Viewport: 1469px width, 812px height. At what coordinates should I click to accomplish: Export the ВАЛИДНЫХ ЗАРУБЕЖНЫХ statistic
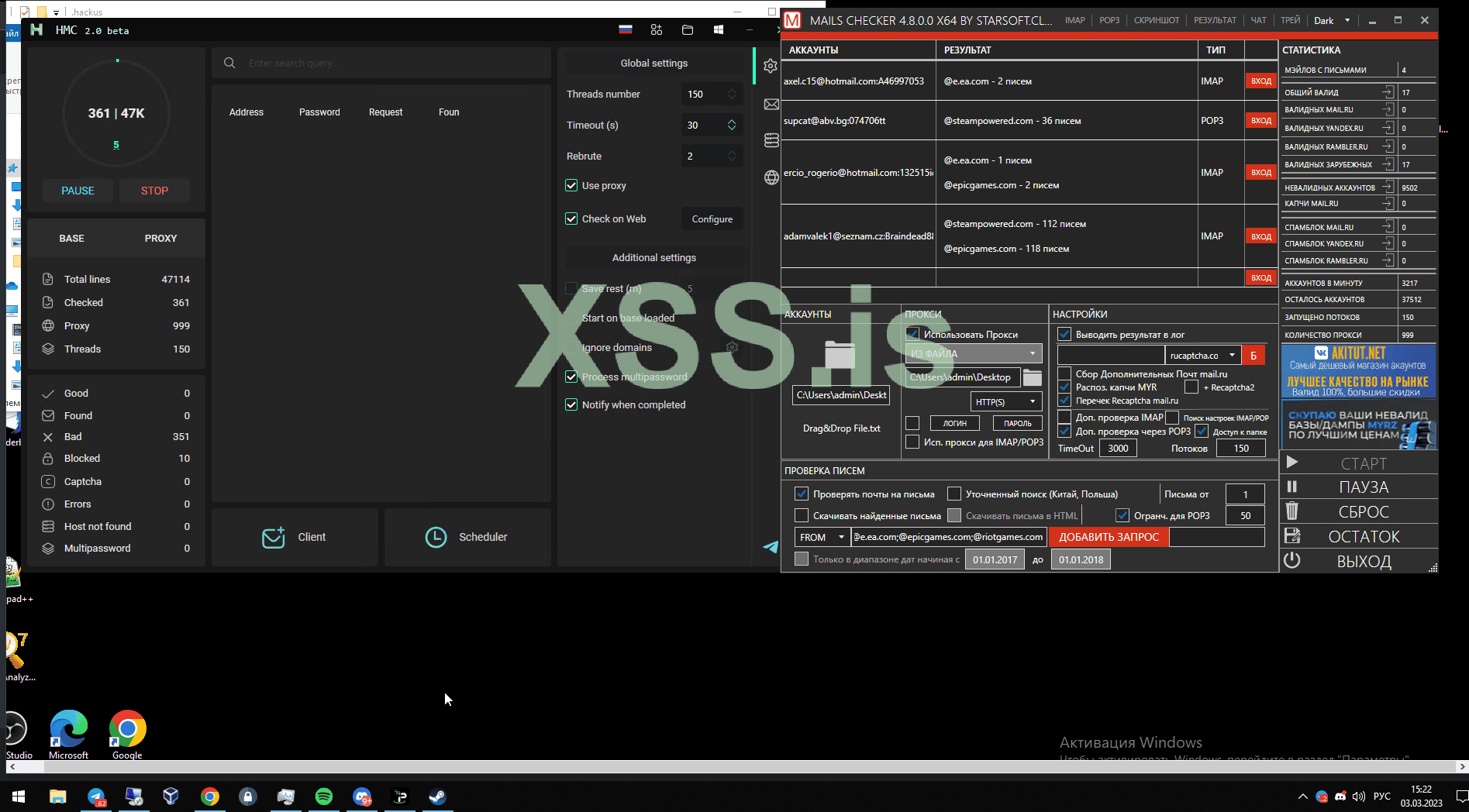[1388, 164]
